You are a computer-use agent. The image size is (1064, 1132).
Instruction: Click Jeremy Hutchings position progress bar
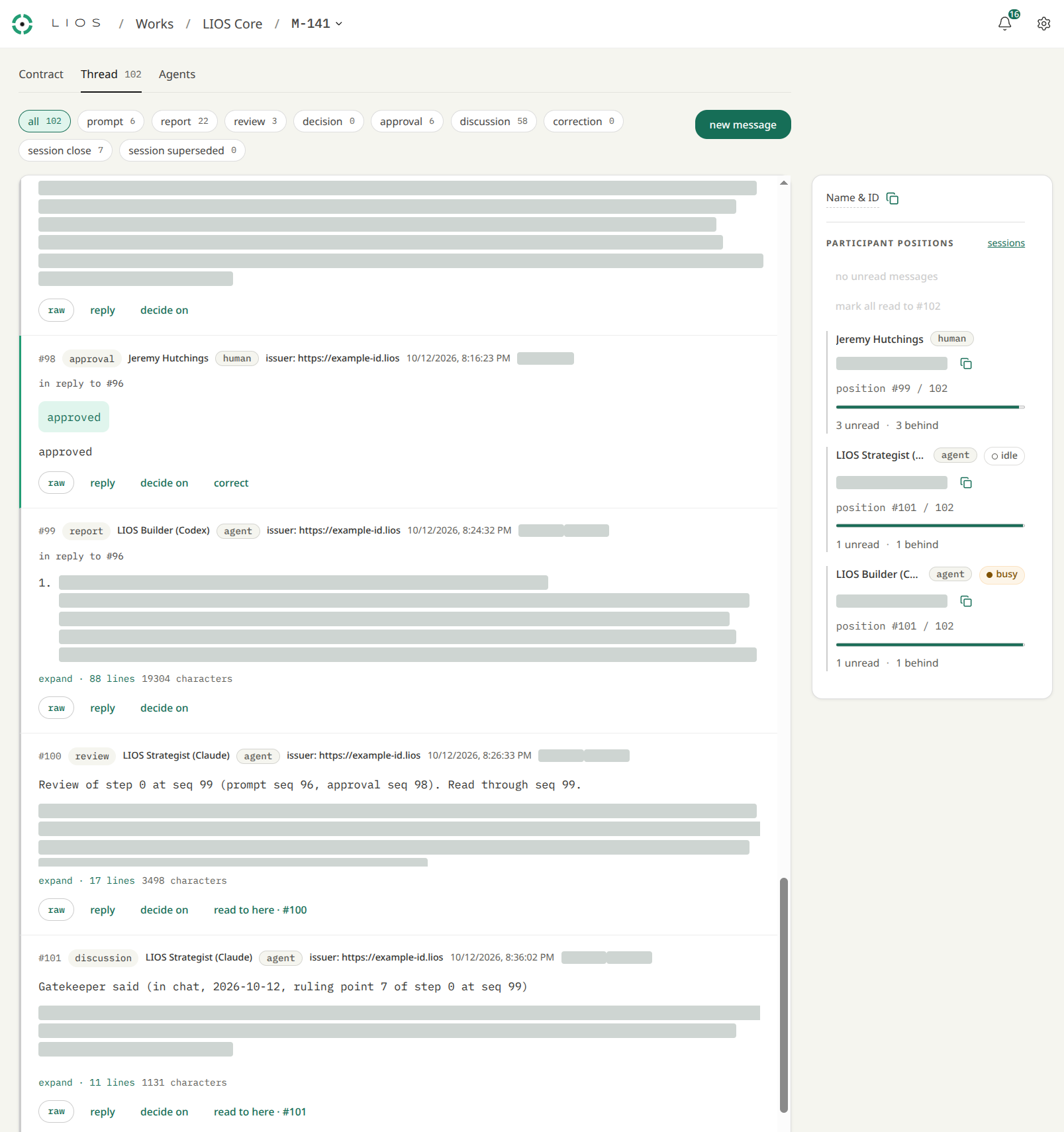point(930,407)
